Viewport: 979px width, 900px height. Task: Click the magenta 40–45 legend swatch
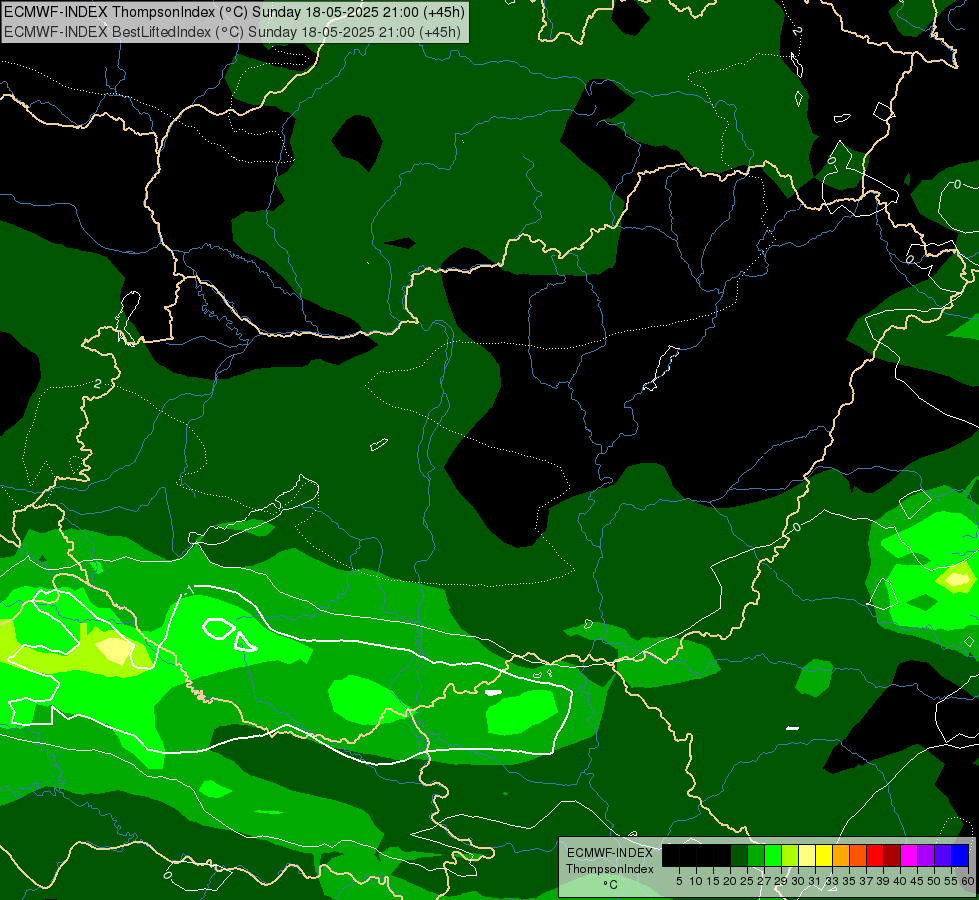point(909,855)
